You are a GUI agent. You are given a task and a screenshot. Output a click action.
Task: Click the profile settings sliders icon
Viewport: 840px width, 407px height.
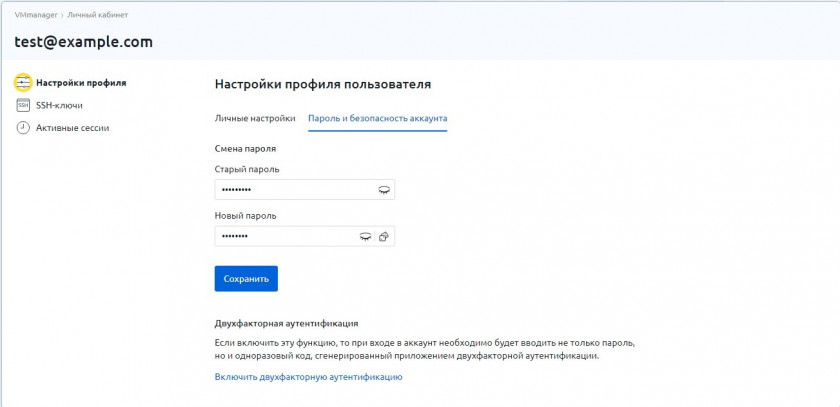click(23, 83)
